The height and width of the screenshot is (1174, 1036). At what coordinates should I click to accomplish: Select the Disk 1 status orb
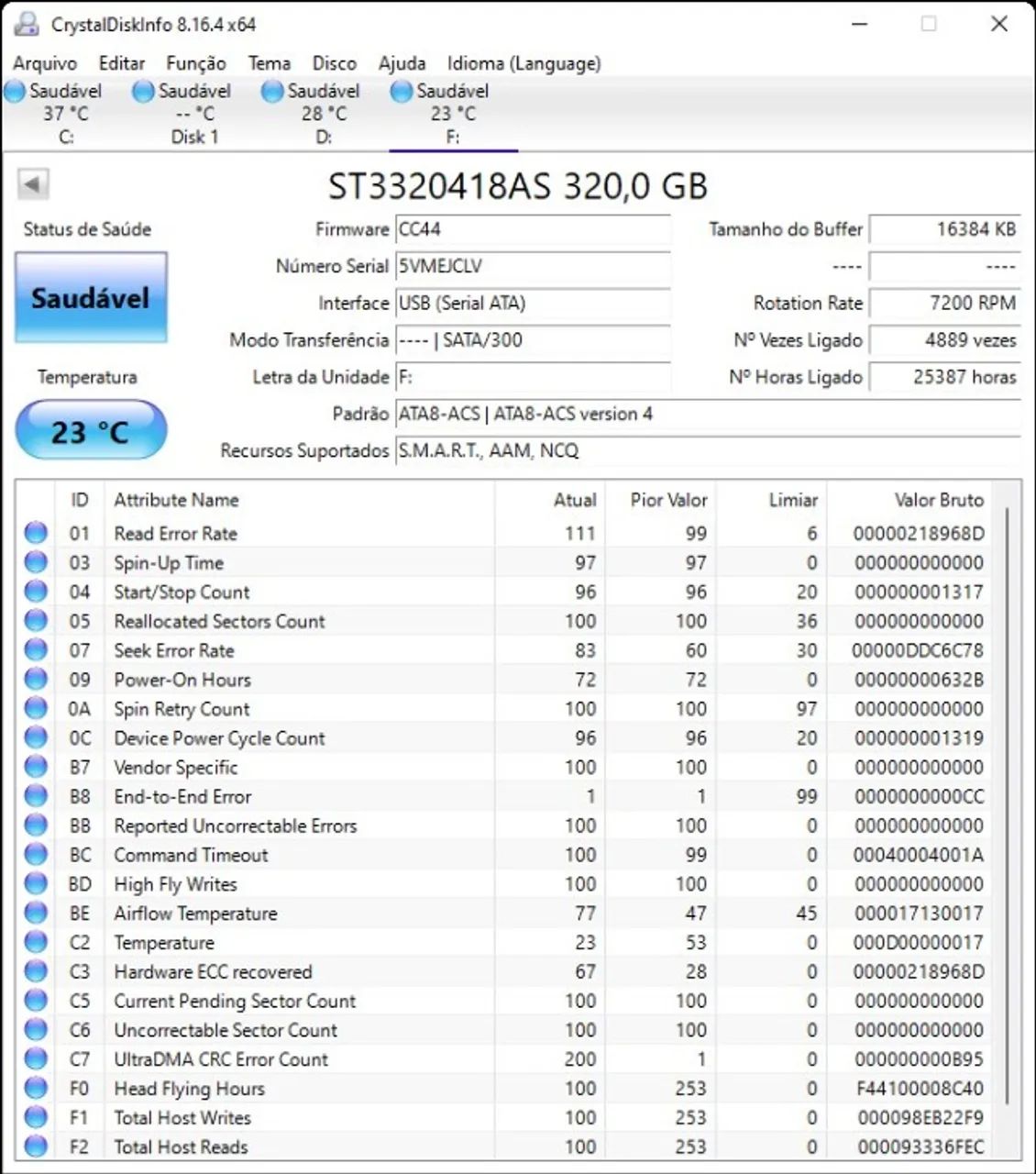click(143, 91)
